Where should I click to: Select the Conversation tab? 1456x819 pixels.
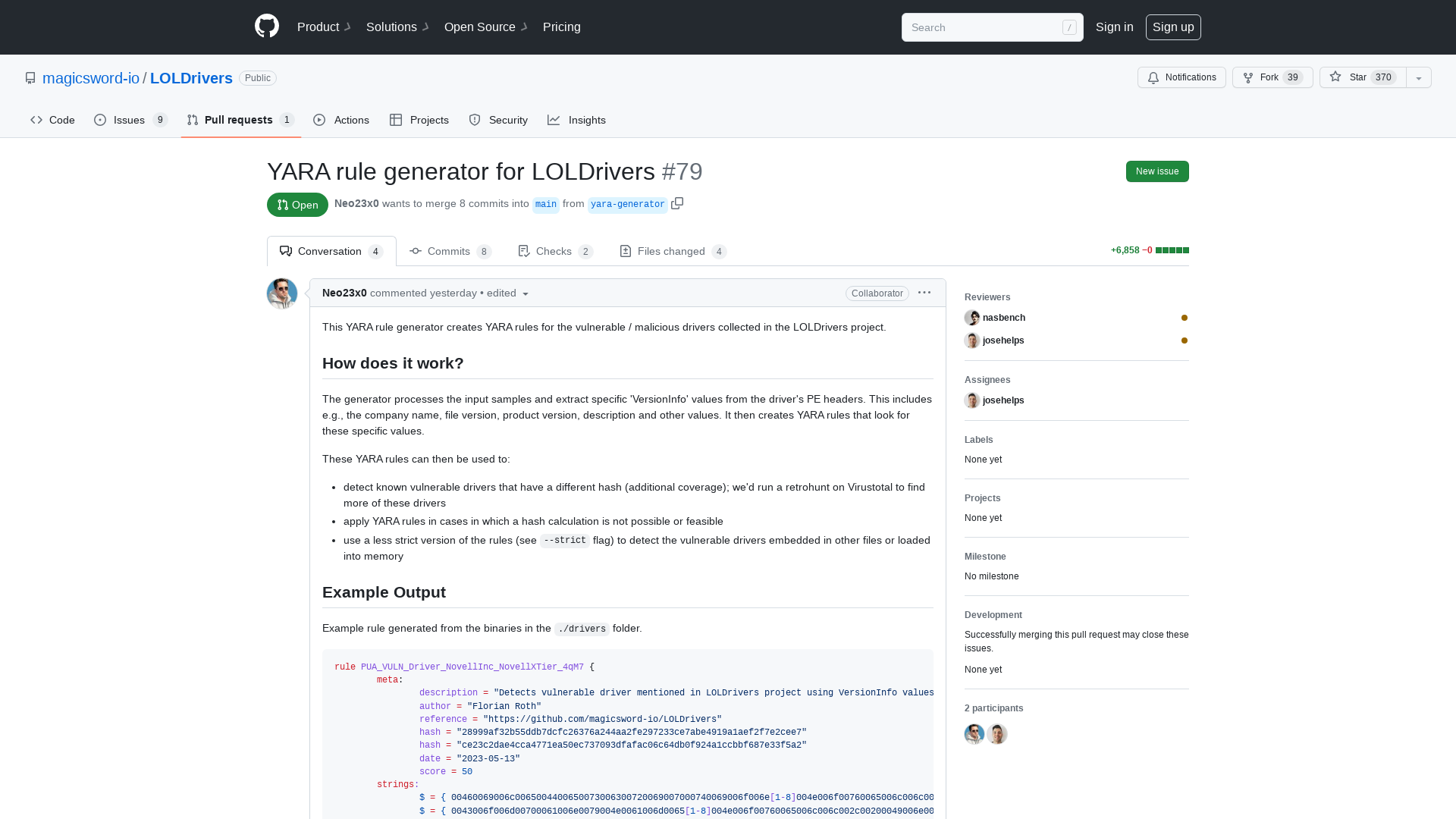point(331,251)
